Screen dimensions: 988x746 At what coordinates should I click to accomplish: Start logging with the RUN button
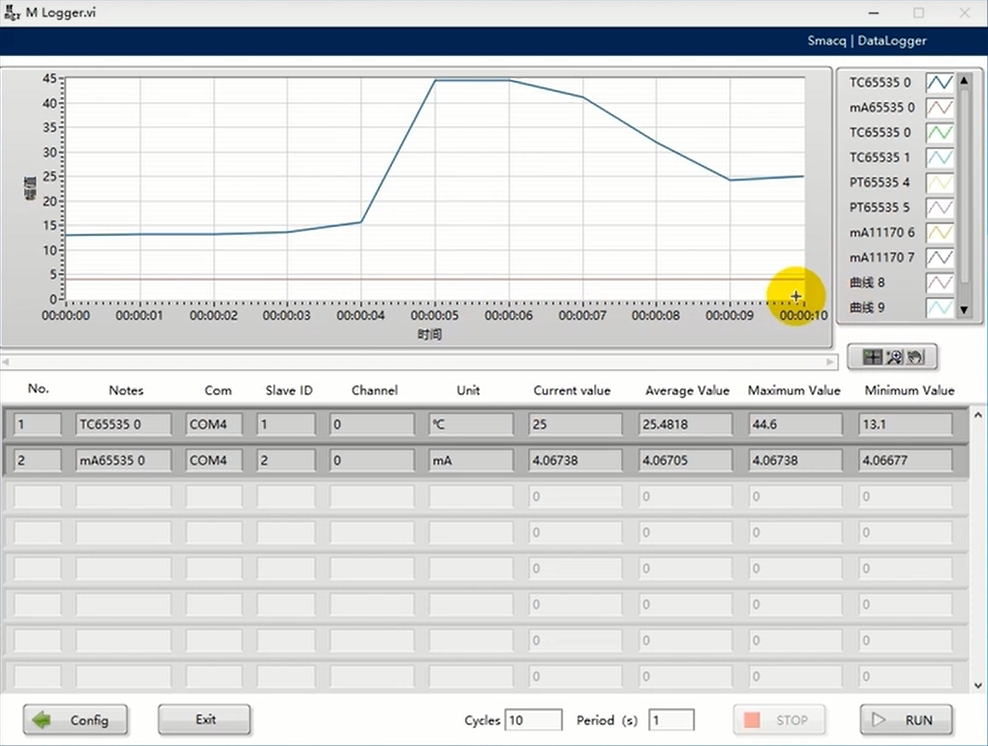point(905,720)
